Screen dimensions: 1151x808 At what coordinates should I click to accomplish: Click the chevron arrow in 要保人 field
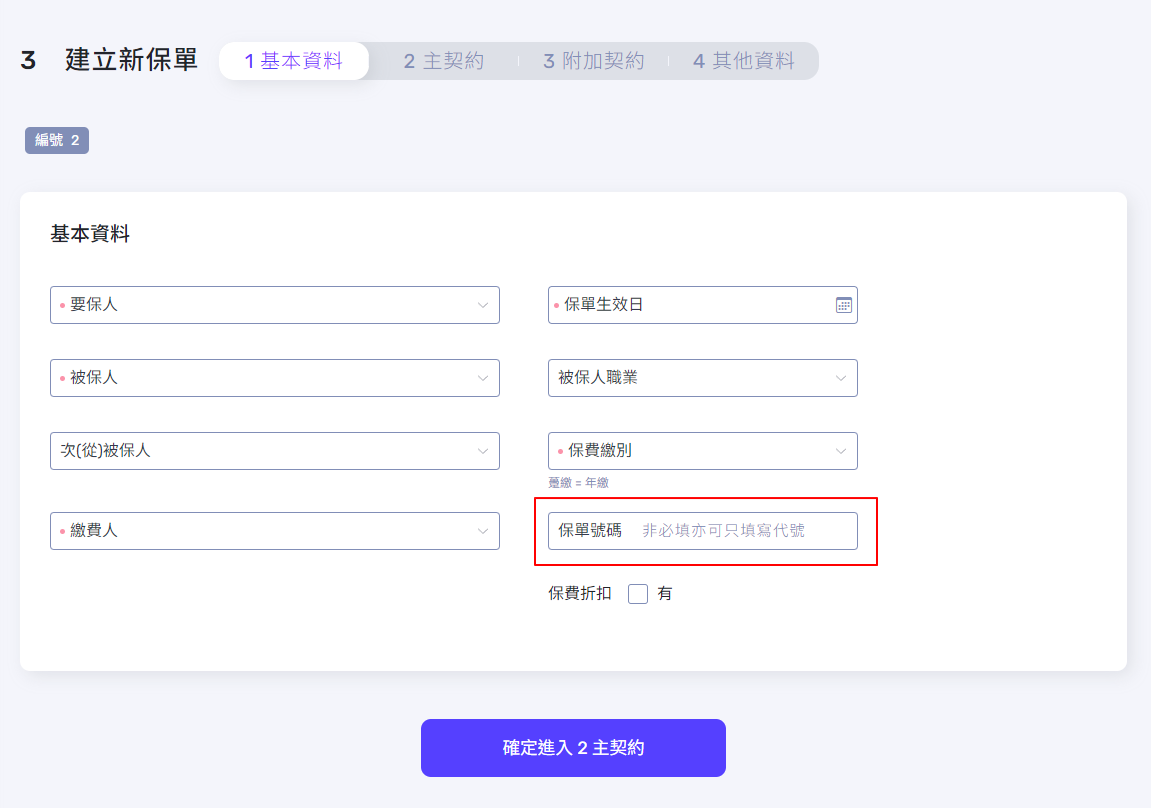click(x=483, y=305)
